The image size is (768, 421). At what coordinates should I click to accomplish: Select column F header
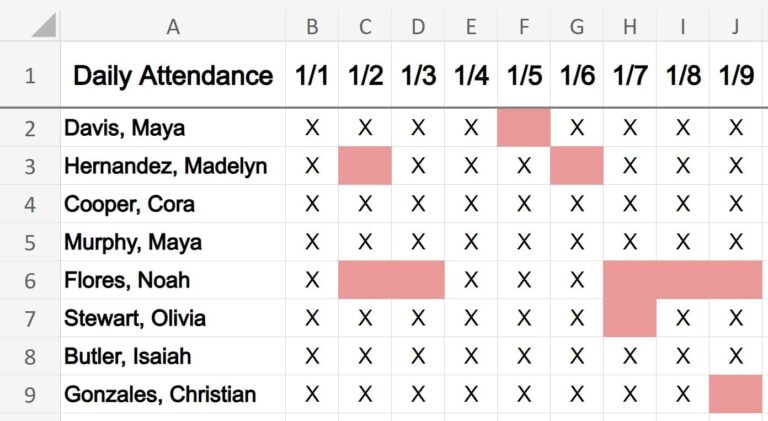pyautogui.click(x=524, y=26)
